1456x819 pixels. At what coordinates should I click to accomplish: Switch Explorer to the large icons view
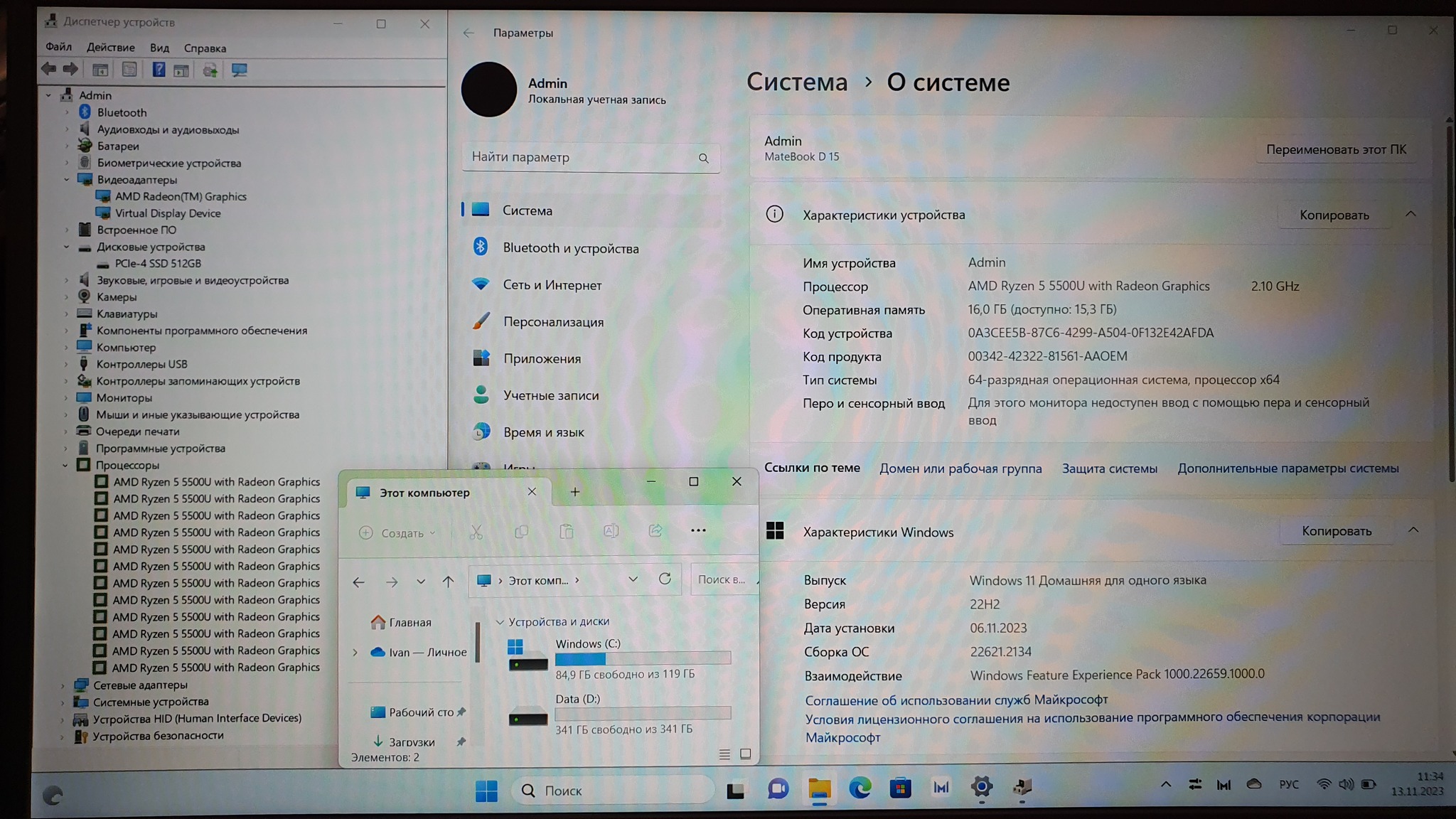click(x=745, y=754)
